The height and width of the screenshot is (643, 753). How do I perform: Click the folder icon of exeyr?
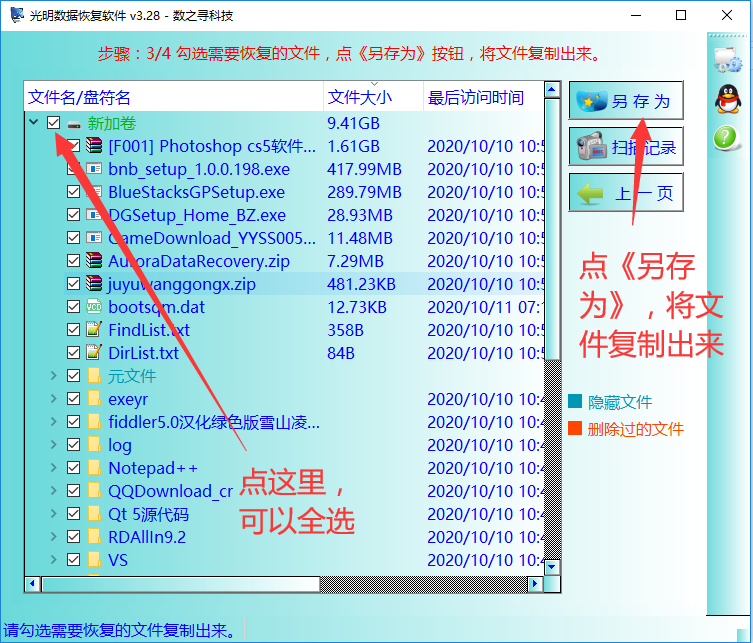[x=95, y=399]
